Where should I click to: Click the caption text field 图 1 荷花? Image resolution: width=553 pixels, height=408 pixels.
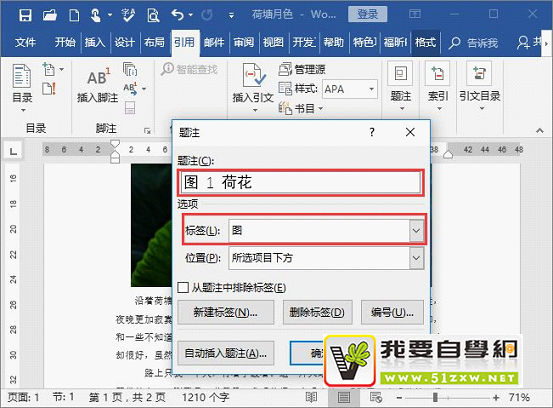(300, 183)
